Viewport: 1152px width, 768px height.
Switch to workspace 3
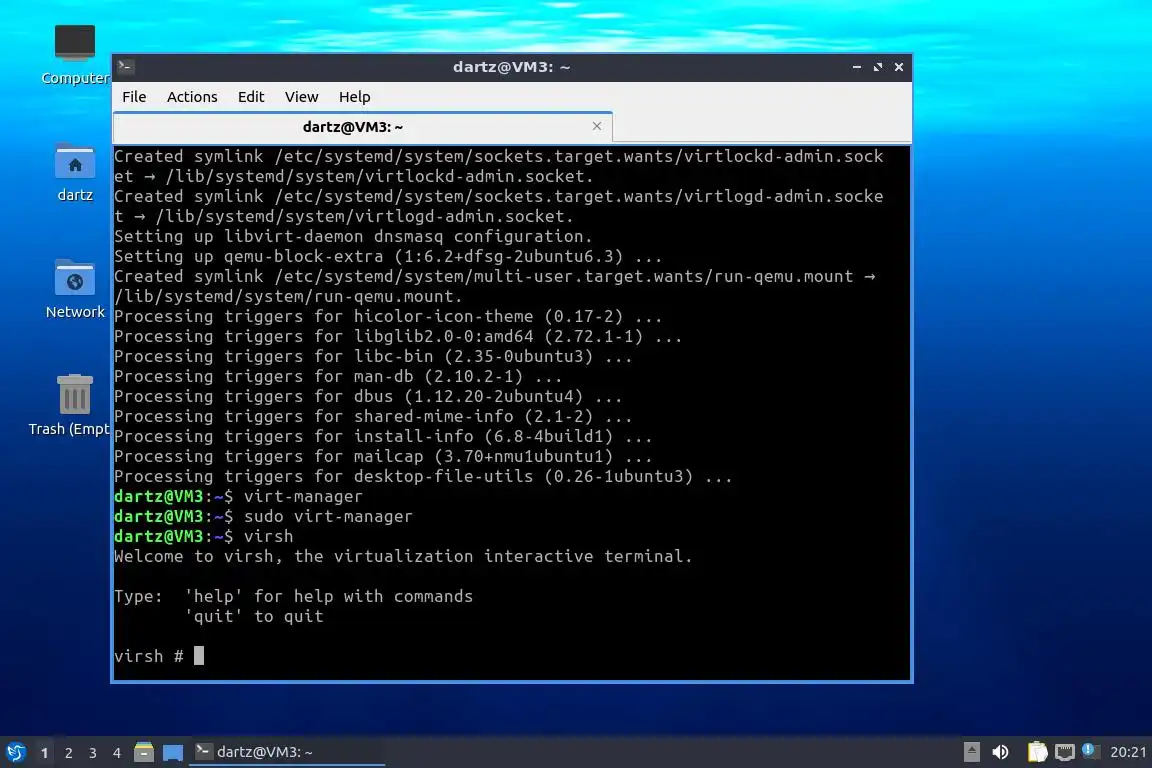[x=93, y=753]
